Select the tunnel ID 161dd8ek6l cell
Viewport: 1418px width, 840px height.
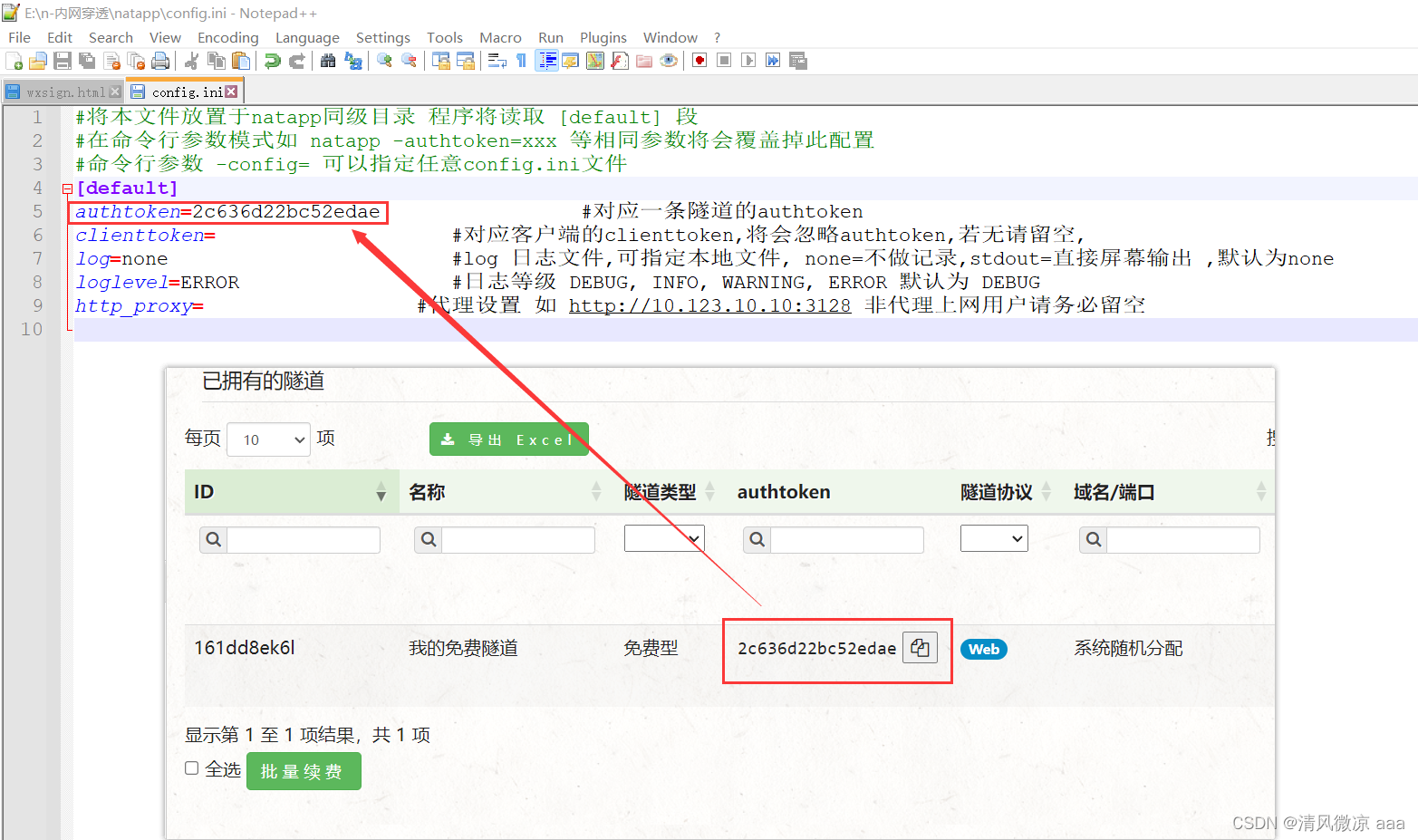pos(245,648)
